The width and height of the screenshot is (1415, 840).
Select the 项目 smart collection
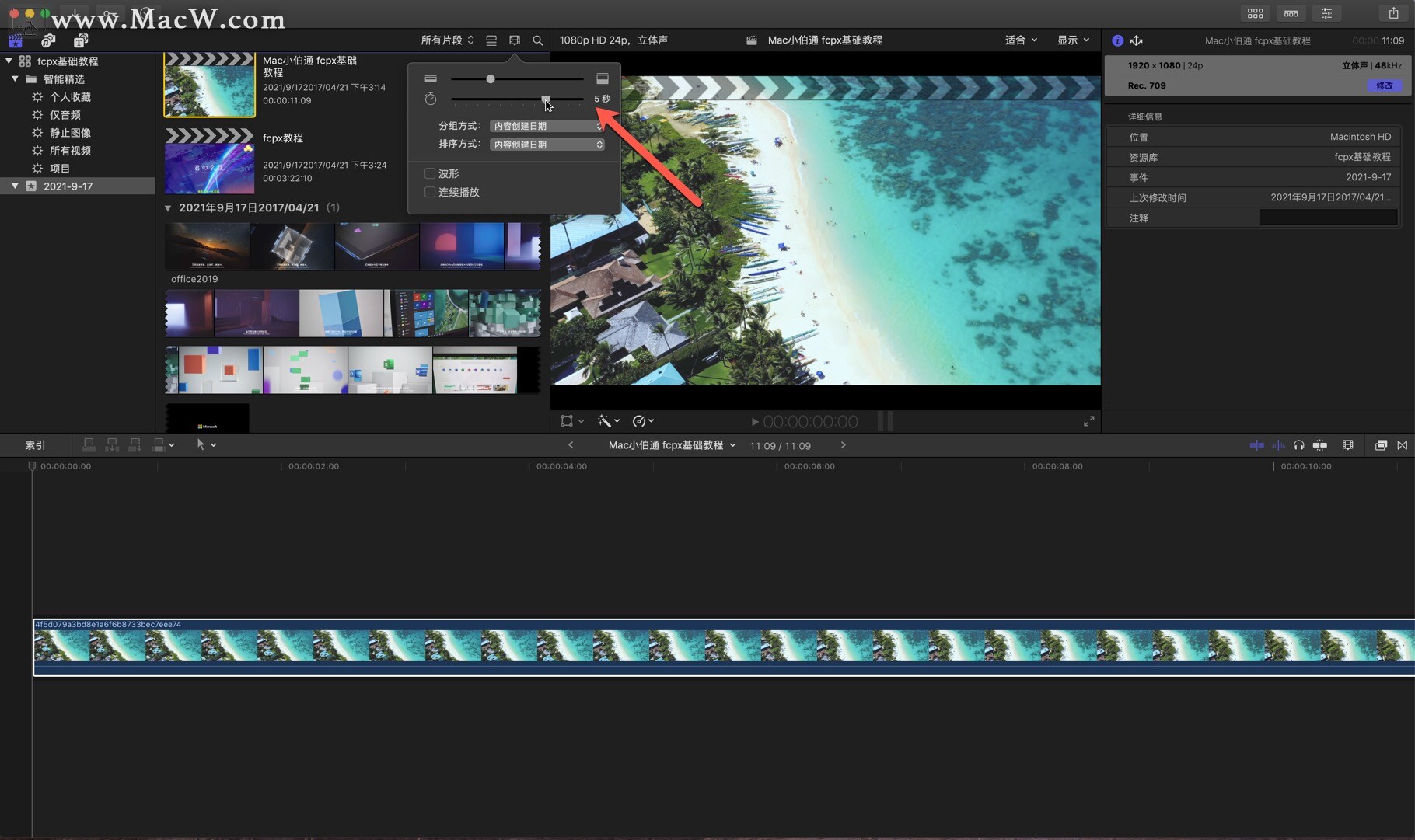tap(60, 169)
